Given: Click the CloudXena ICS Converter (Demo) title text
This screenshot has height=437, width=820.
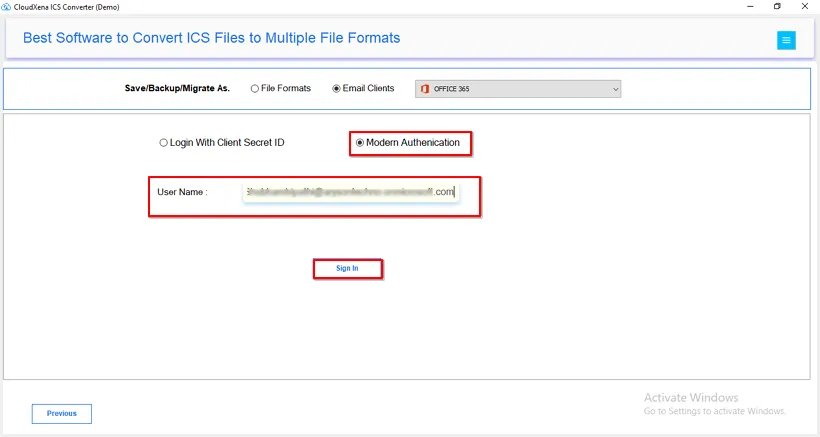Looking at the screenshot, I should coord(66,7).
